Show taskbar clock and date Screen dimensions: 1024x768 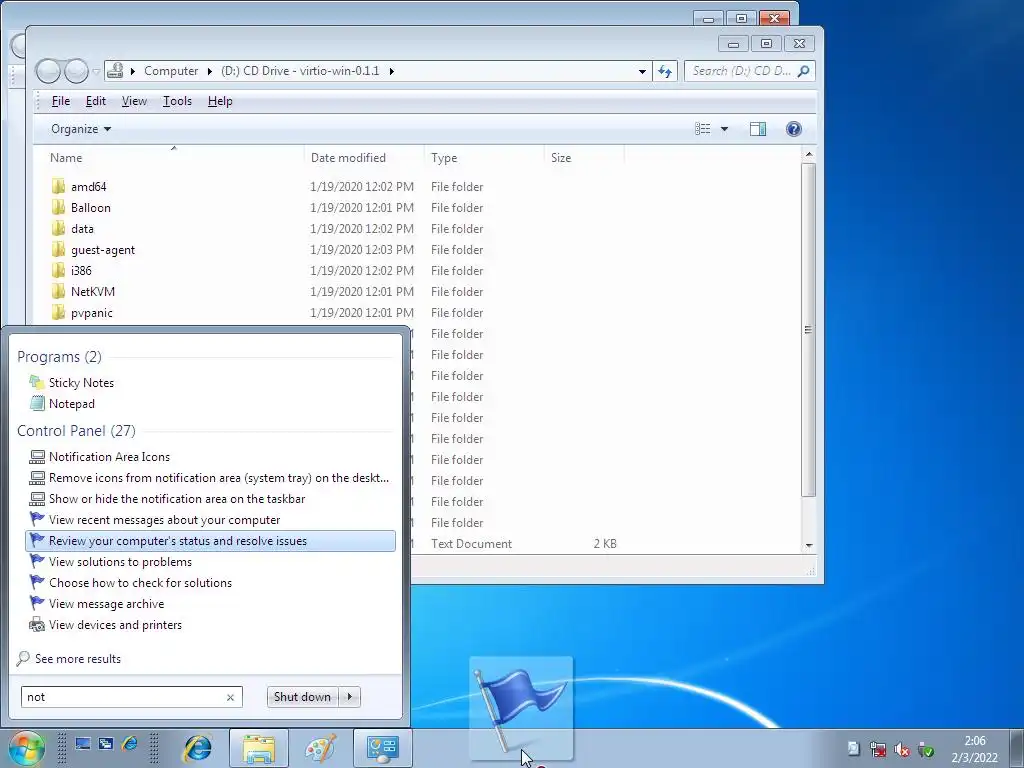pos(974,749)
